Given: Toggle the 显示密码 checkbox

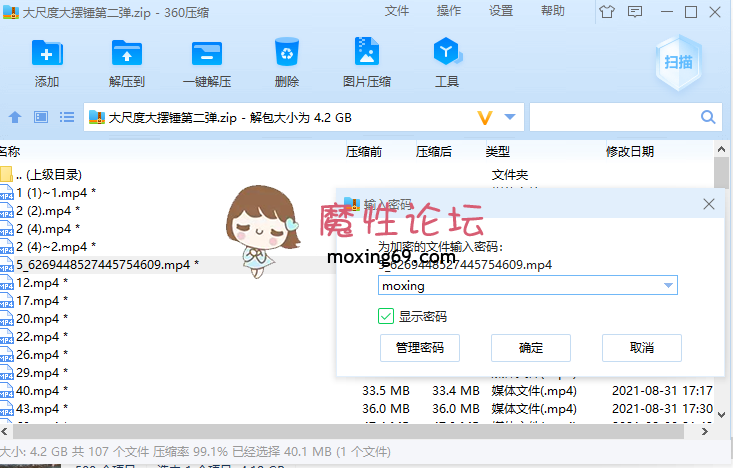Looking at the screenshot, I should (386, 316).
